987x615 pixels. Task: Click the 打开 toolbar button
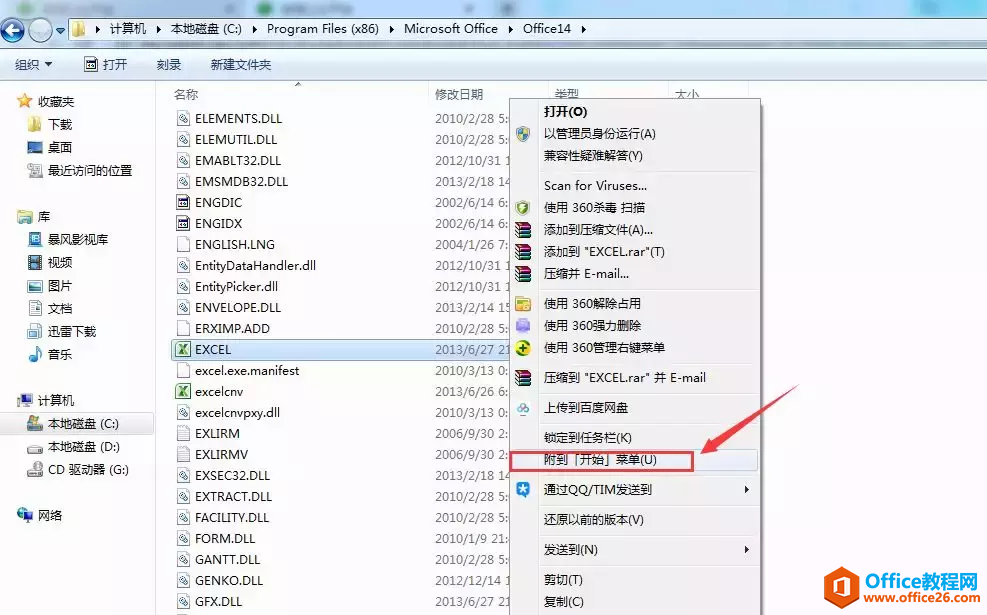tap(106, 64)
